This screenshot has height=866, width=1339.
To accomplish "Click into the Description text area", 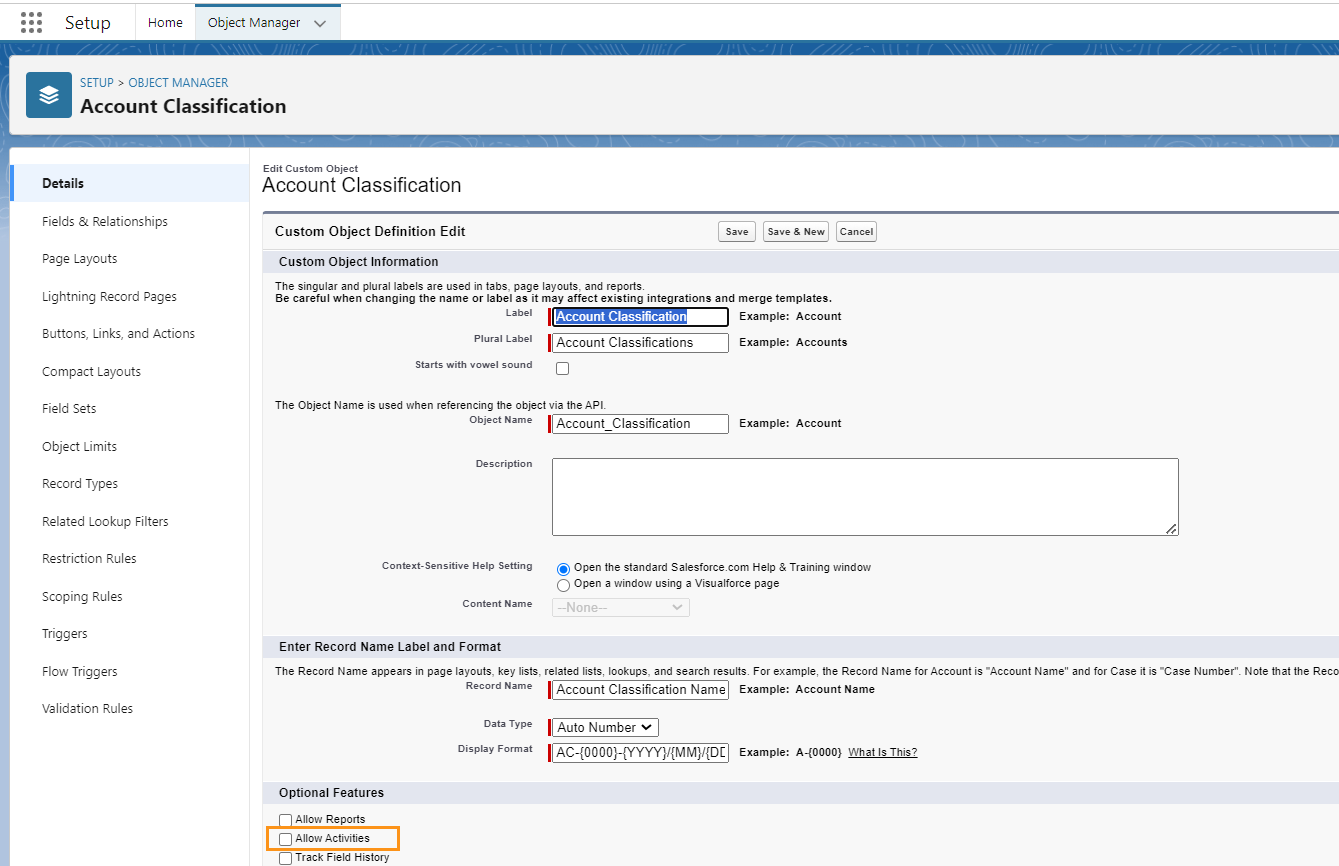I will point(865,497).
